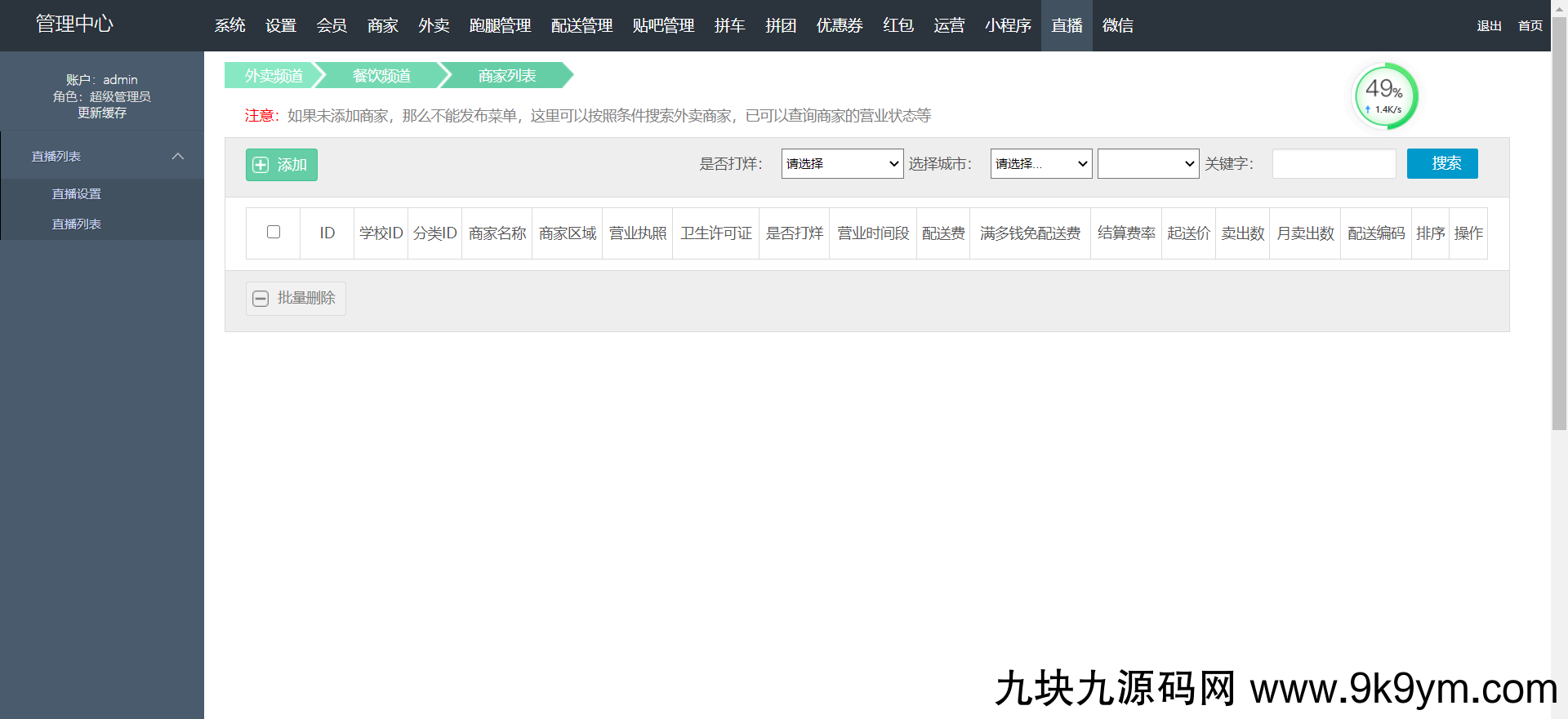This screenshot has width=1568, height=719.
Task: Click the 49% network speed indicator
Action: (x=1385, y=96)
